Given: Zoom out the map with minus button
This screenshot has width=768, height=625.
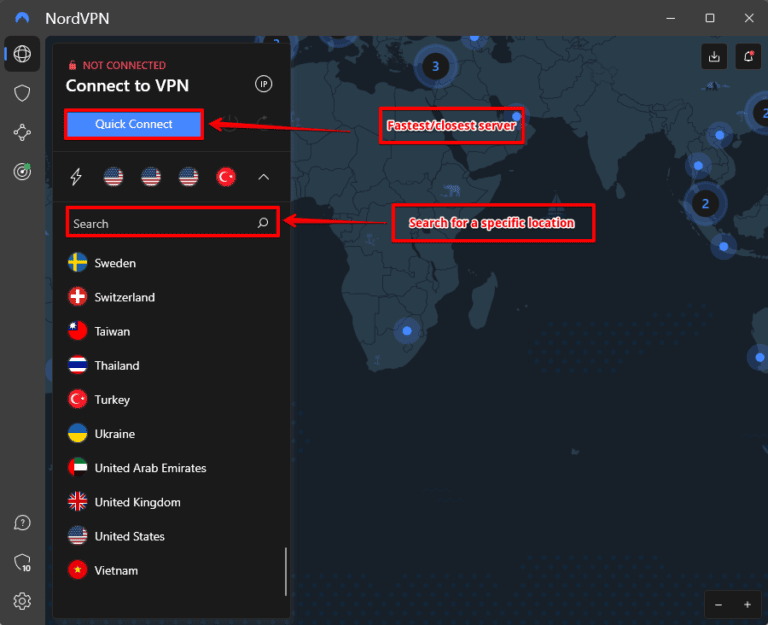Looking at the screenshot, I should pos(720,605).
